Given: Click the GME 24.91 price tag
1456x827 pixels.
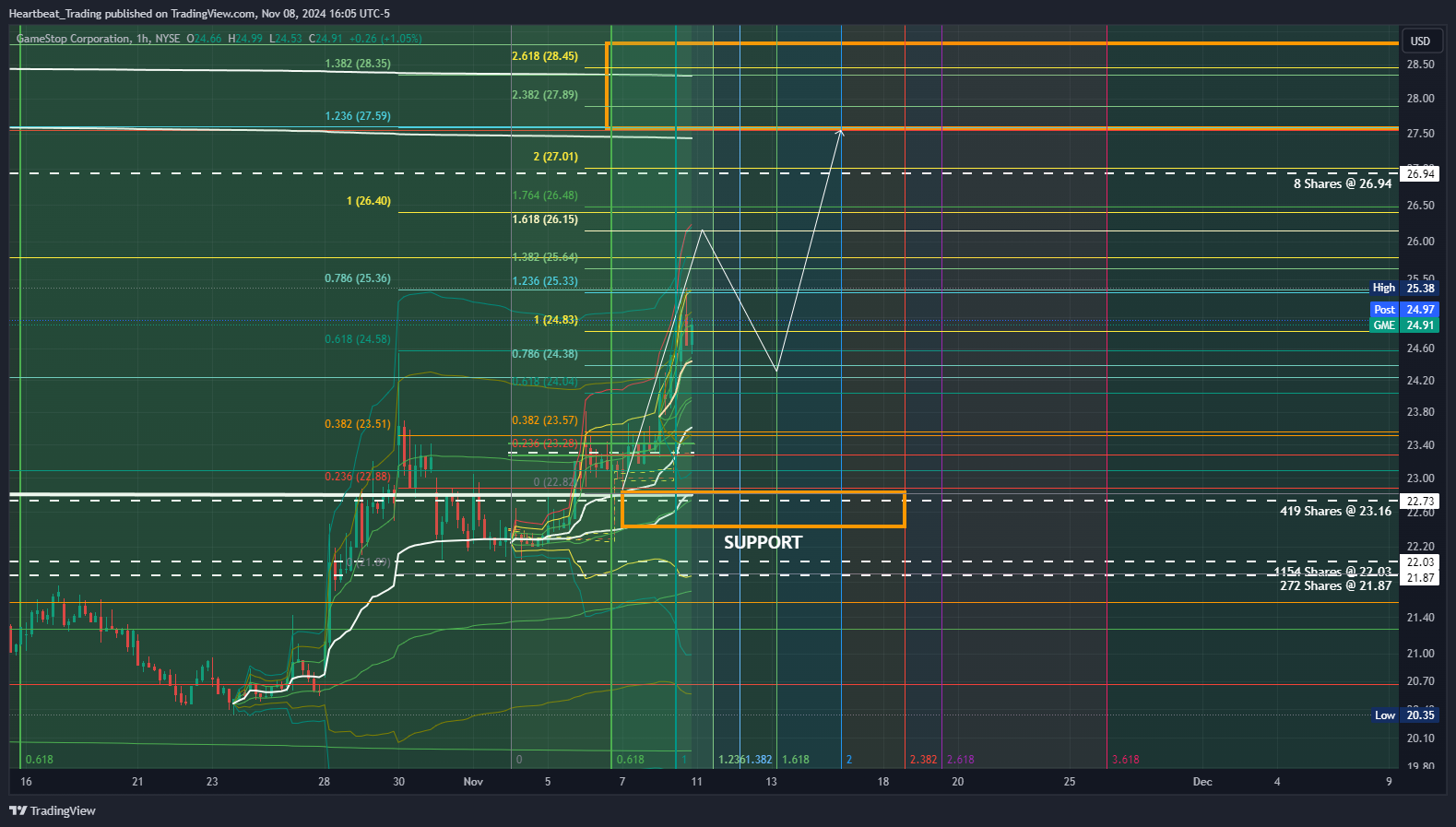Looking at the screenshot, I should coord(1403,325).
